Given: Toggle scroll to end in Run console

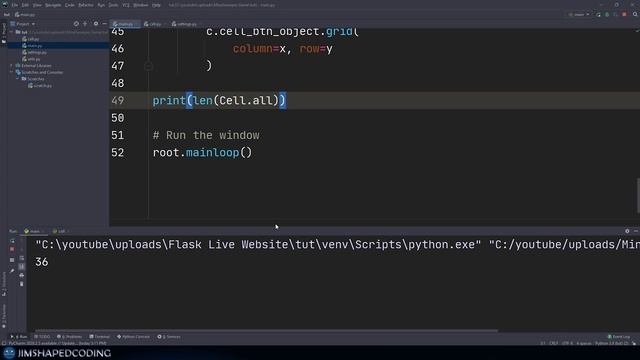Looking at the screenshot, I should click(x=22, y=267).
